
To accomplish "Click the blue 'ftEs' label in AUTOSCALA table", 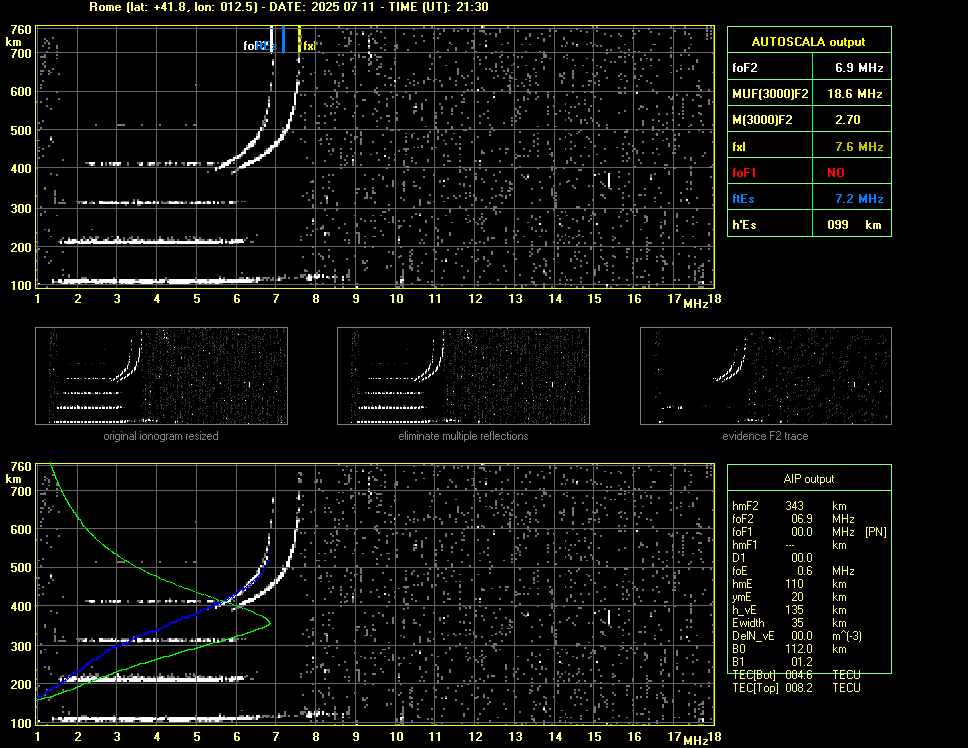I will pos(743,199).
